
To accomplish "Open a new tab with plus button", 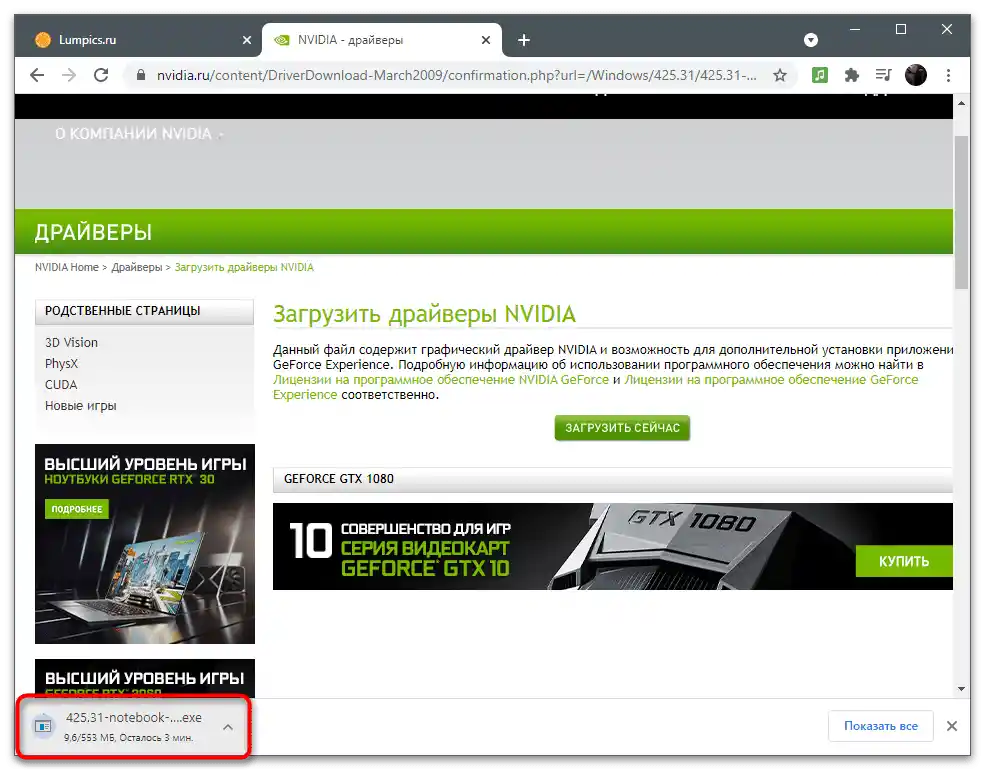I will (x=524, y=40).
